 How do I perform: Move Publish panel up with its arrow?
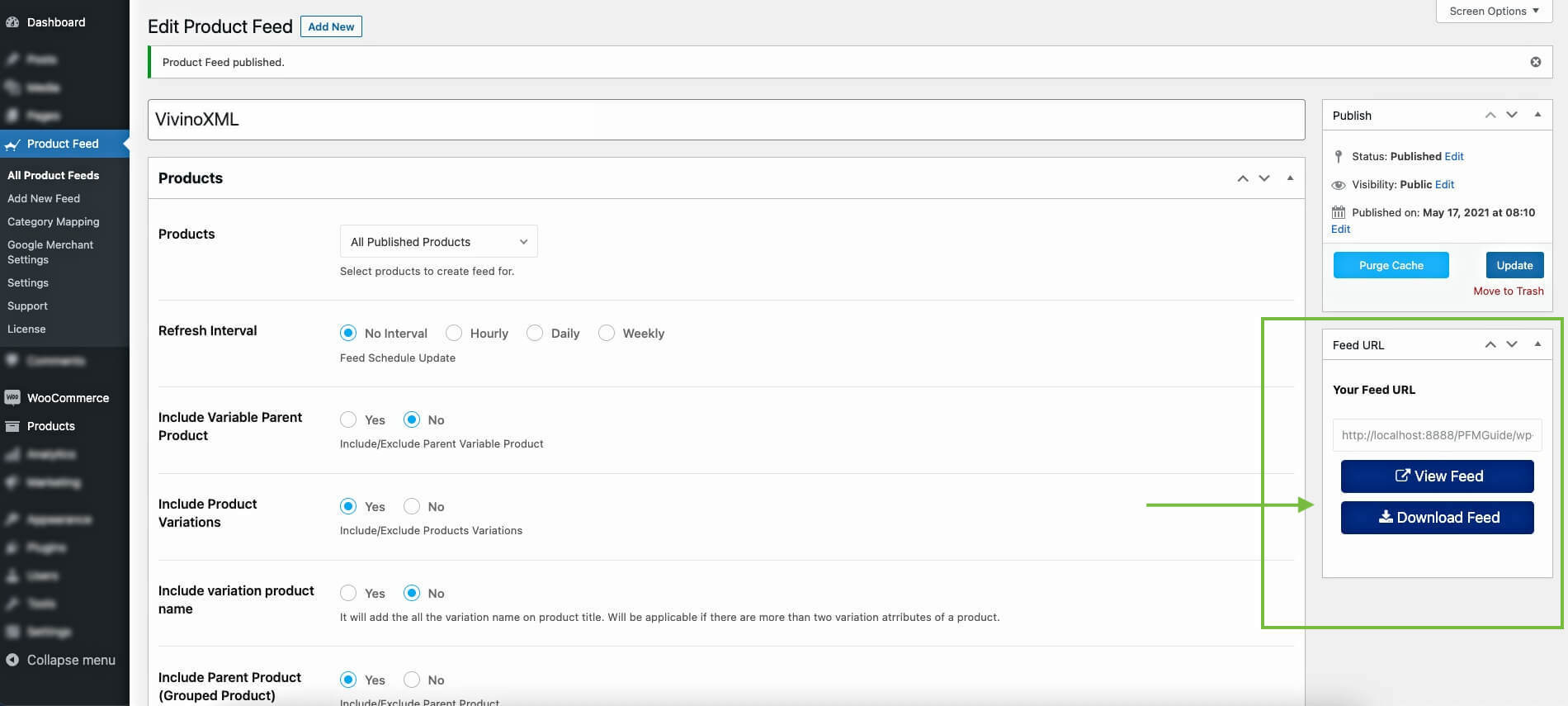coord(1490,116)
